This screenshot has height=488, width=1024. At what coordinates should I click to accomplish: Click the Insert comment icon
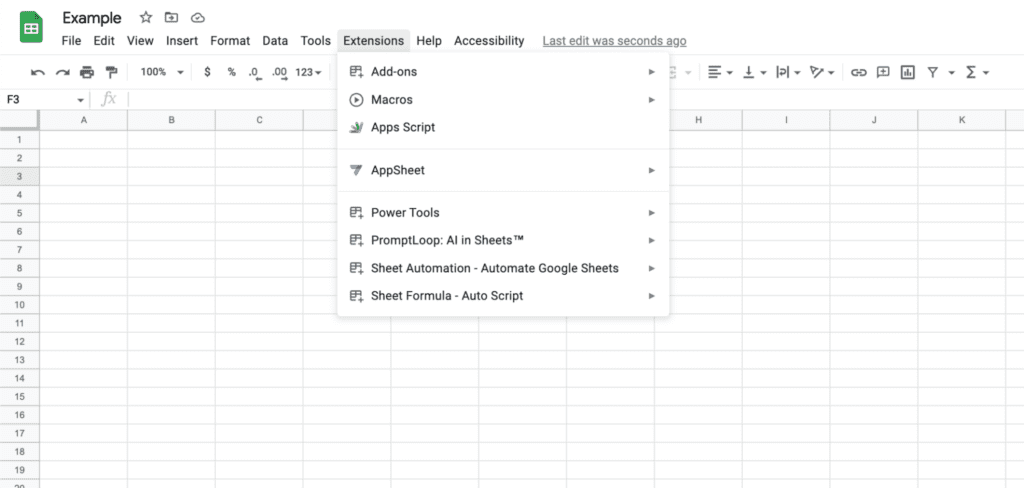[x=883, y=73]
